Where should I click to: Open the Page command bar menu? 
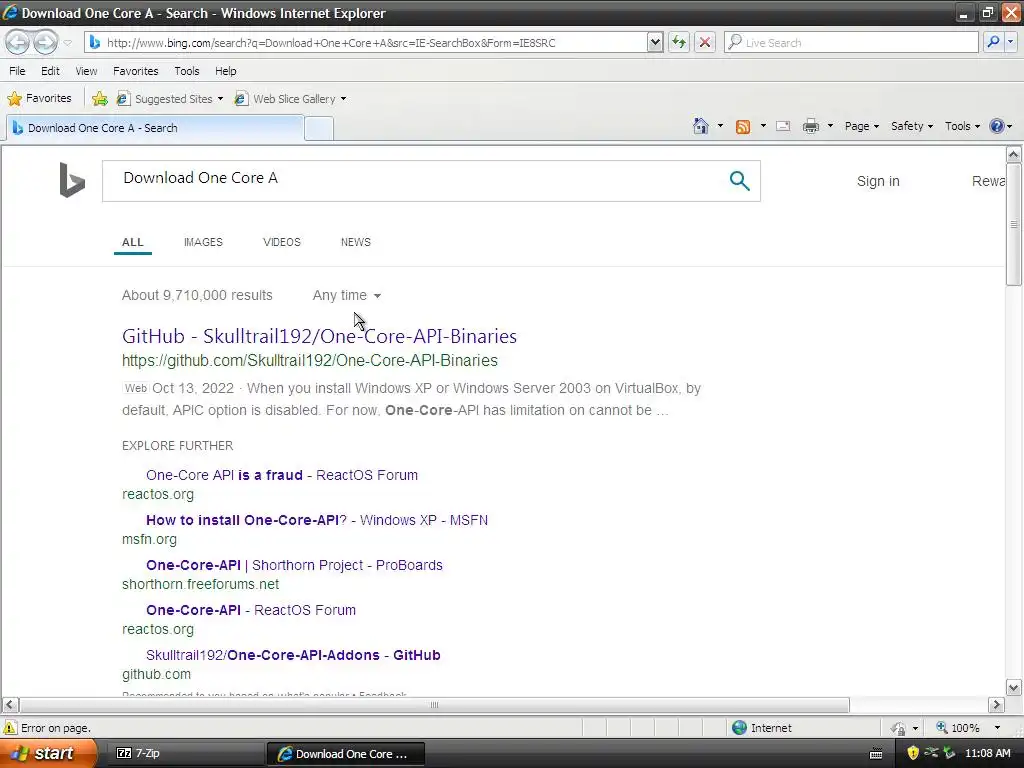click(861, 126)
